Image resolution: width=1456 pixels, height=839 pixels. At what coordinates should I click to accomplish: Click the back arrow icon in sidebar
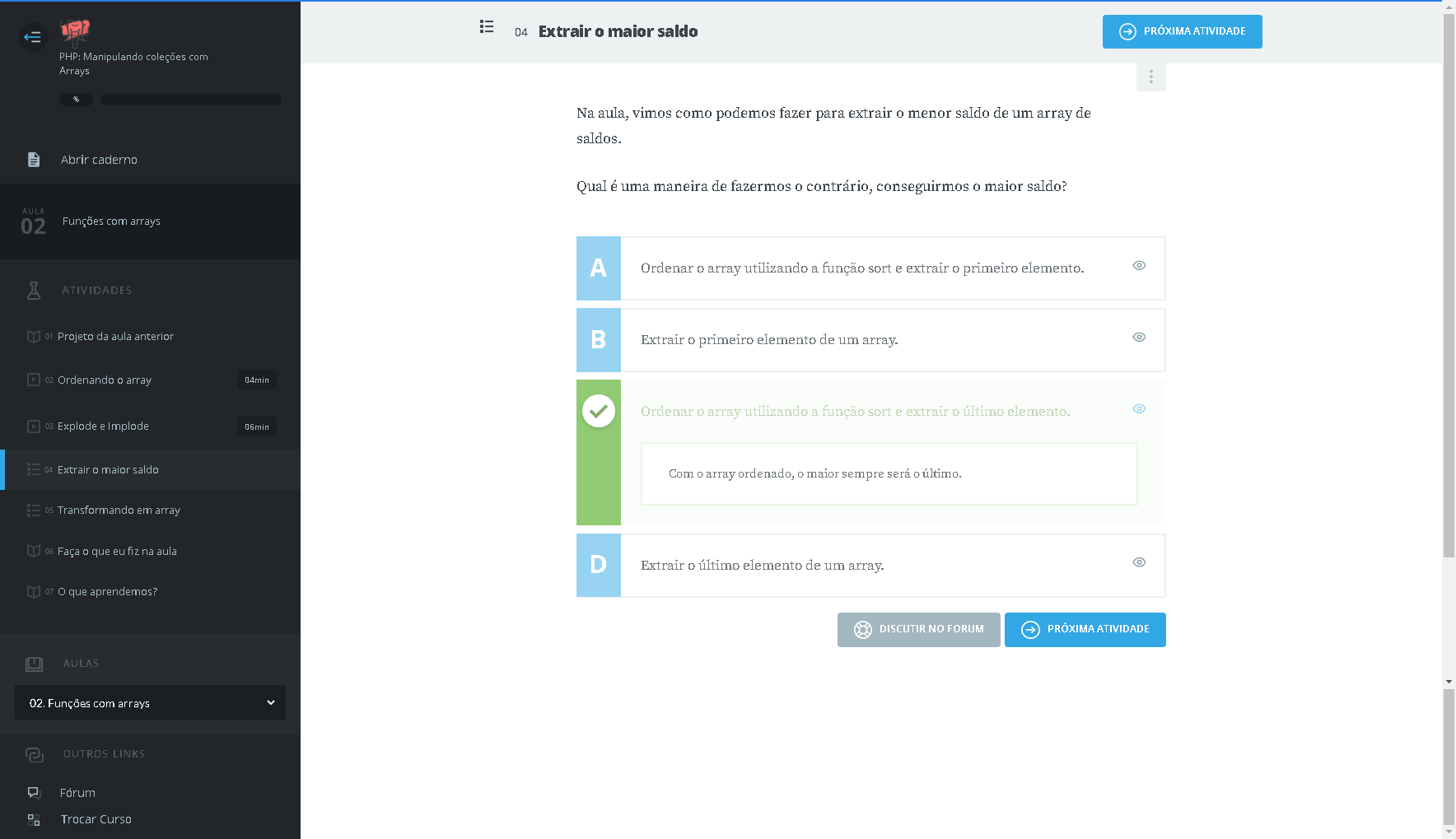33,37
